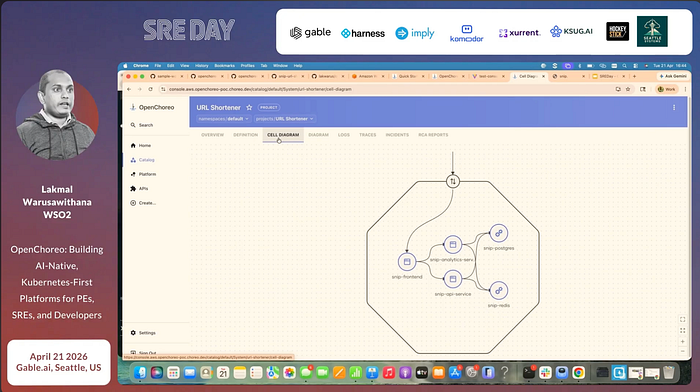Click Chrome's back navigation arrow
The image size is (700, 392).
(129, 89)
